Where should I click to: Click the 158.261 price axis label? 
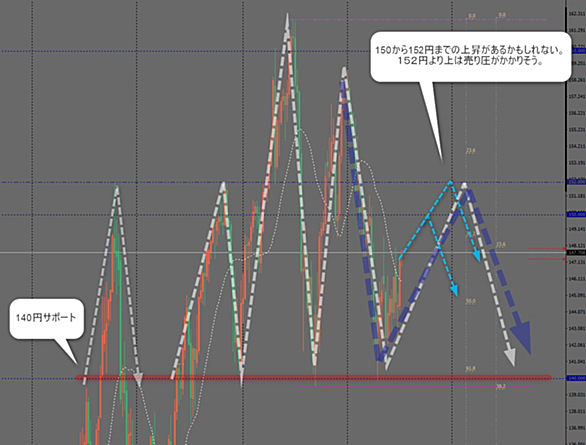click(576, 80)
